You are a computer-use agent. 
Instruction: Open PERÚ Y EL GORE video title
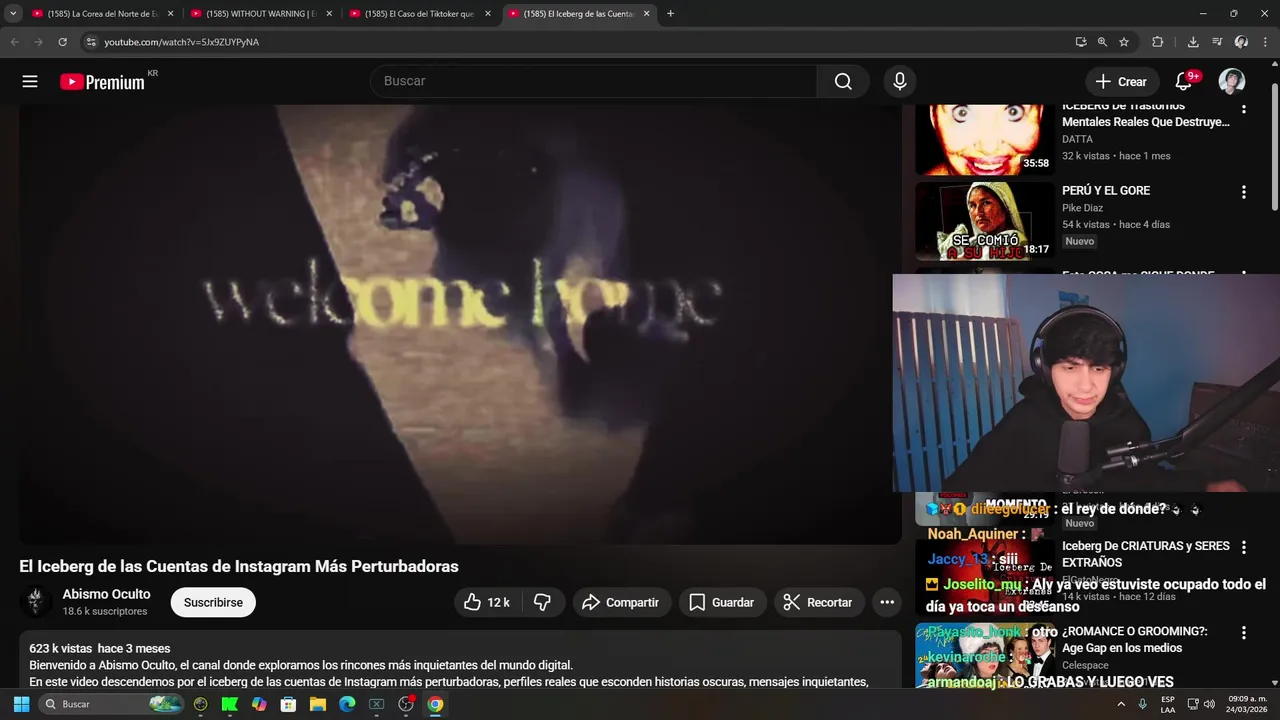coord(1106,190)
